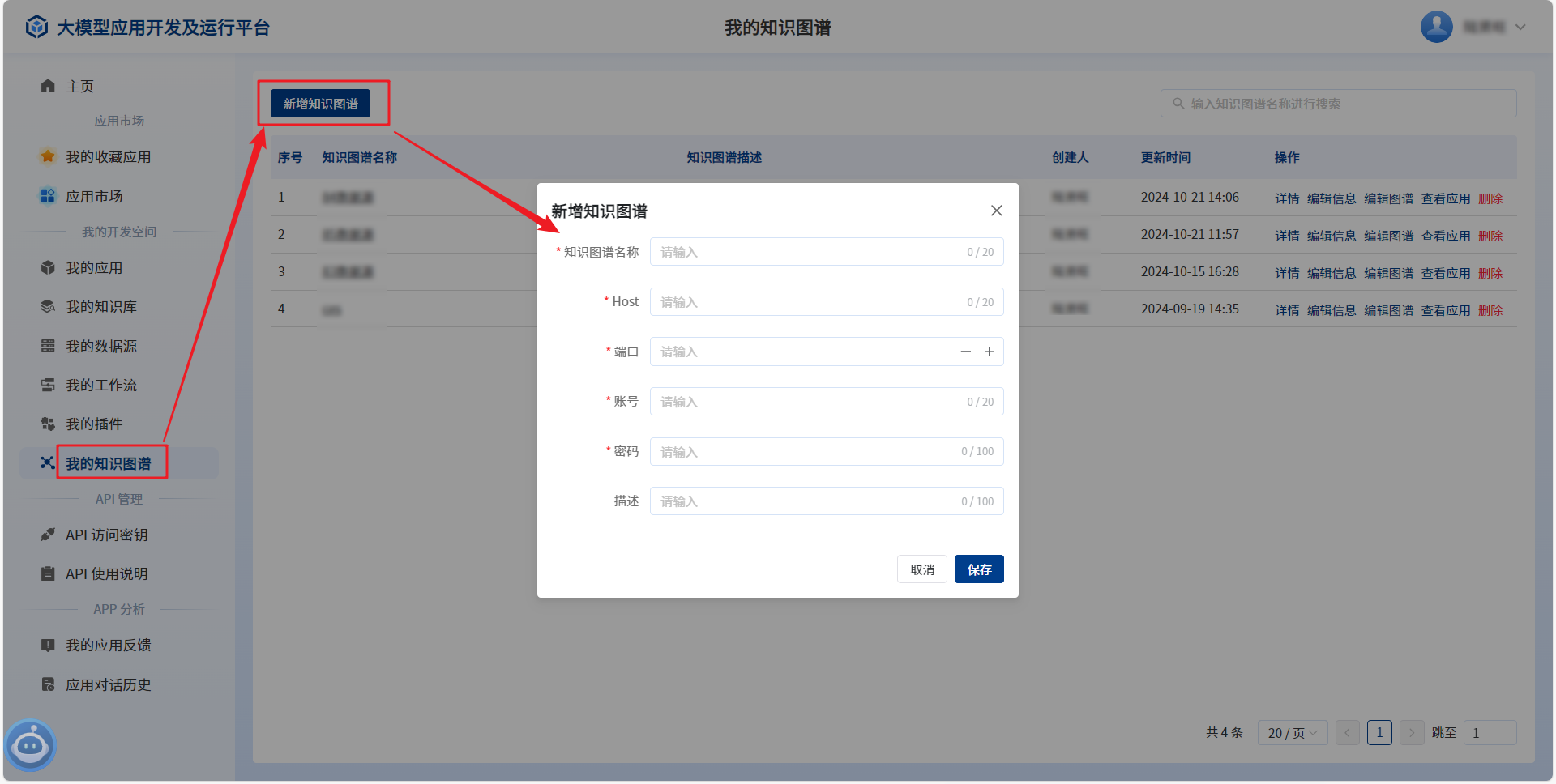1556x784 pixels.
Task: Click 删除 link for row 1
Action: (1490, 198)
